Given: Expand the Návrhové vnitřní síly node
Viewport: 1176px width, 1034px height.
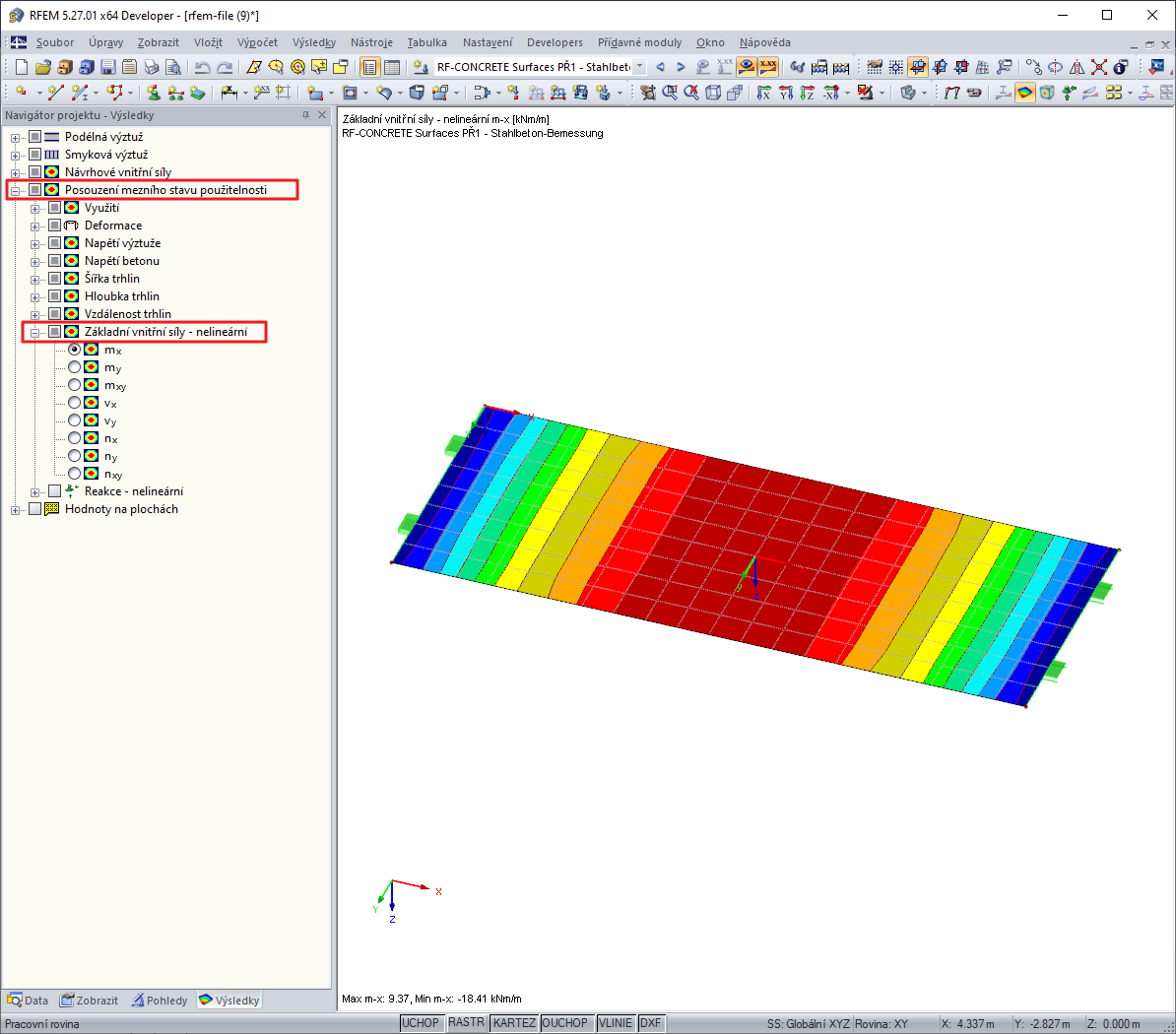Looking at the screenshot, I should (15, 173).
